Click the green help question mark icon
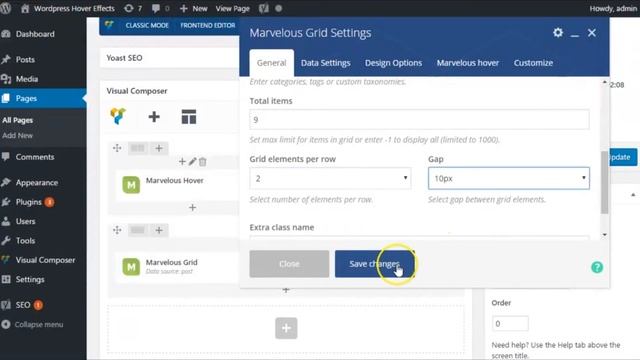Screen dimensions: 640x360 pyautogui.click(x=597, y=267)
